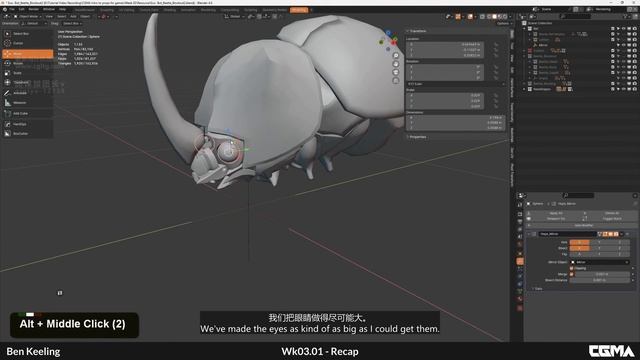Open the viewport shading options dropdown

(x=510, y=17)
